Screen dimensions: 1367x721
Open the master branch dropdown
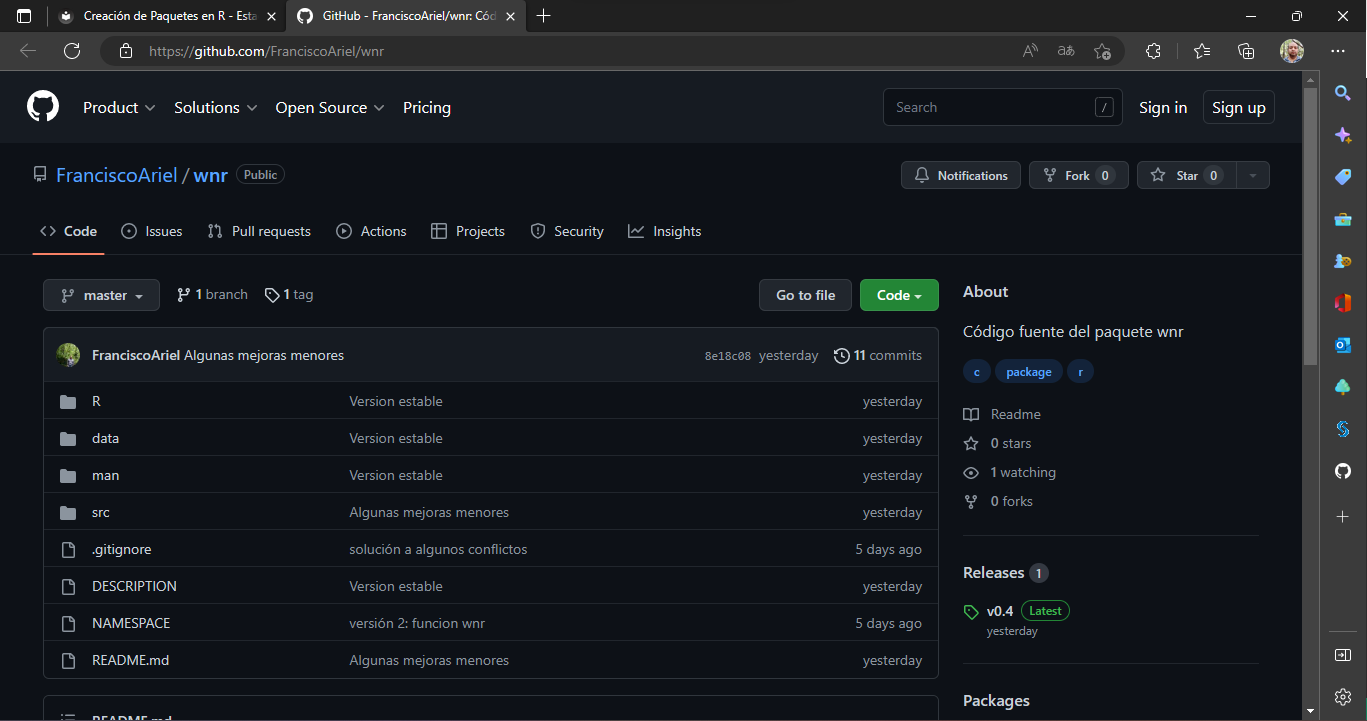coord(101,295)
